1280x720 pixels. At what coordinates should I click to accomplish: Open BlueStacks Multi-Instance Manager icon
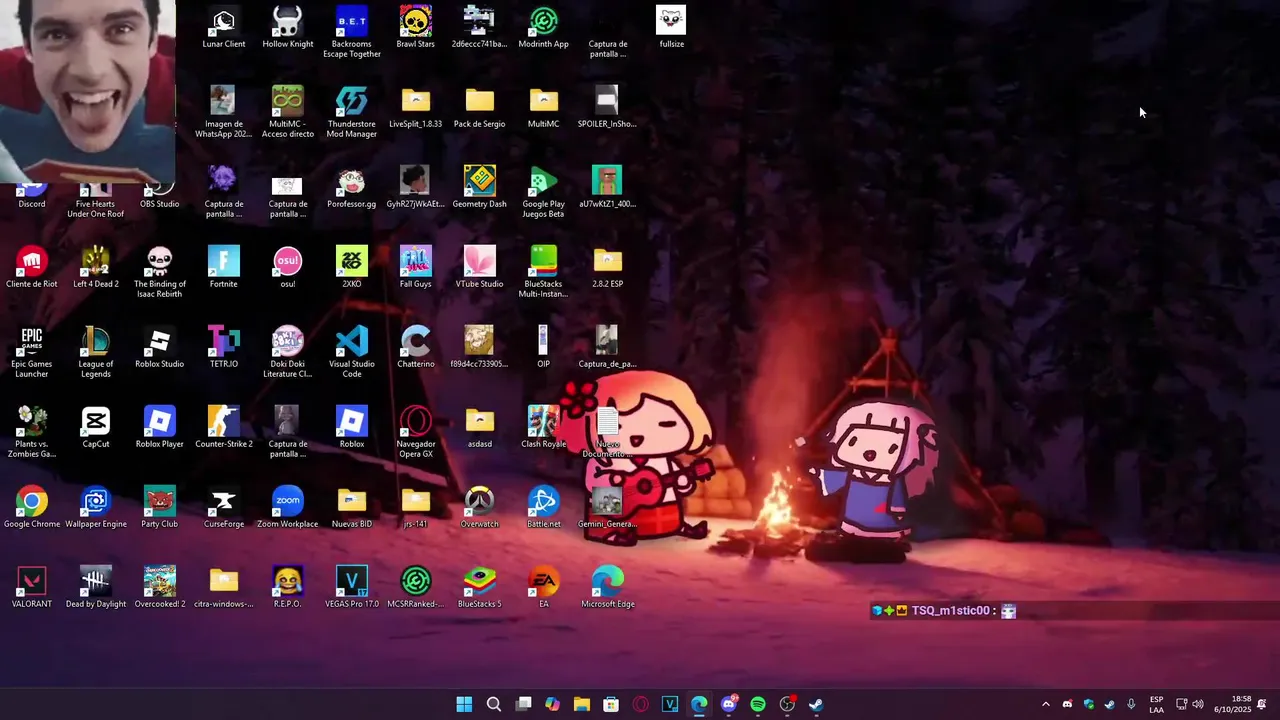pos(544,272)
